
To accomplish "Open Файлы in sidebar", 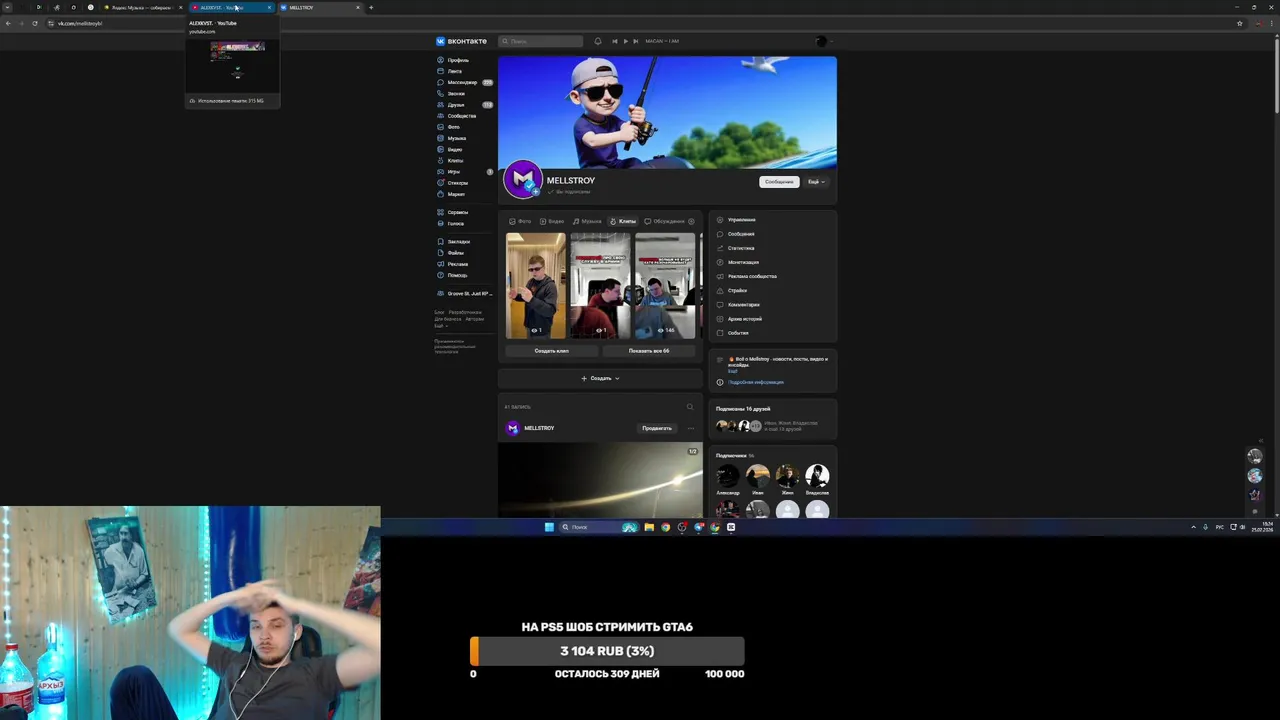I will click(452, 253).
